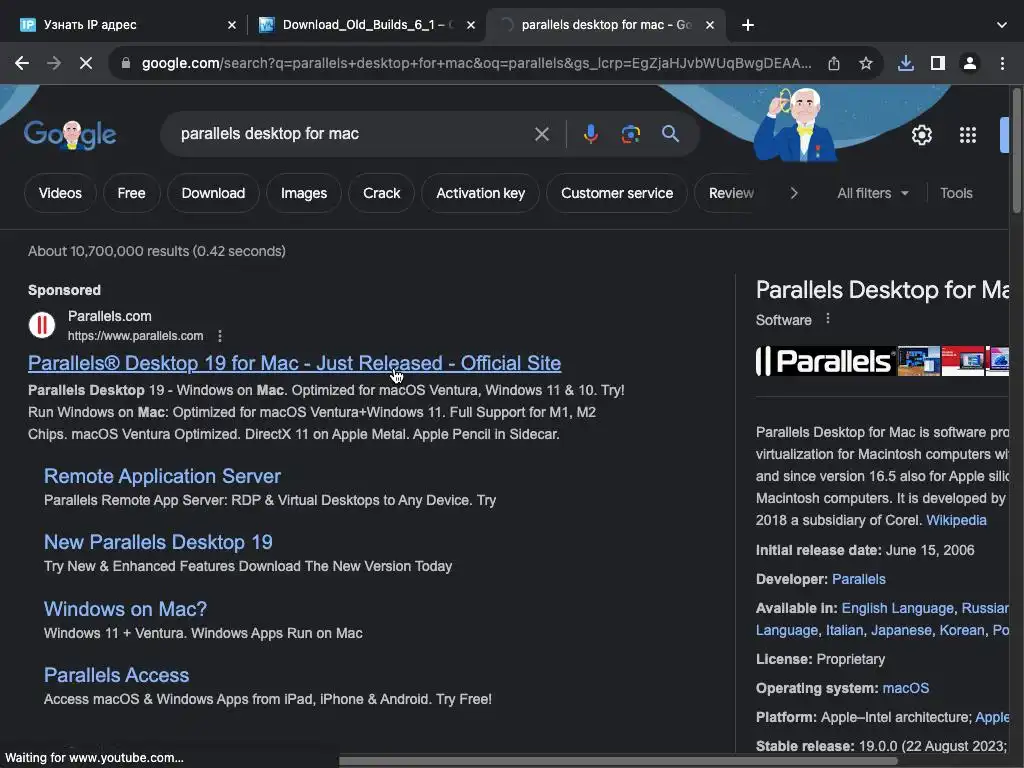
Task: Click the Parallels.com red favicon
Action: click(x=42, y=325)
